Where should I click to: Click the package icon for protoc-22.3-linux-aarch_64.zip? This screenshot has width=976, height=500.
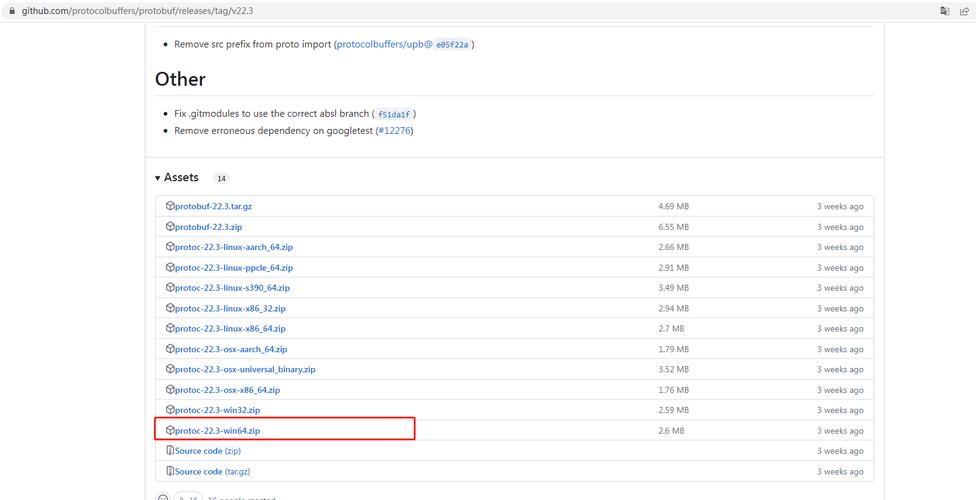pyautogui.click(x=170, y=247)
